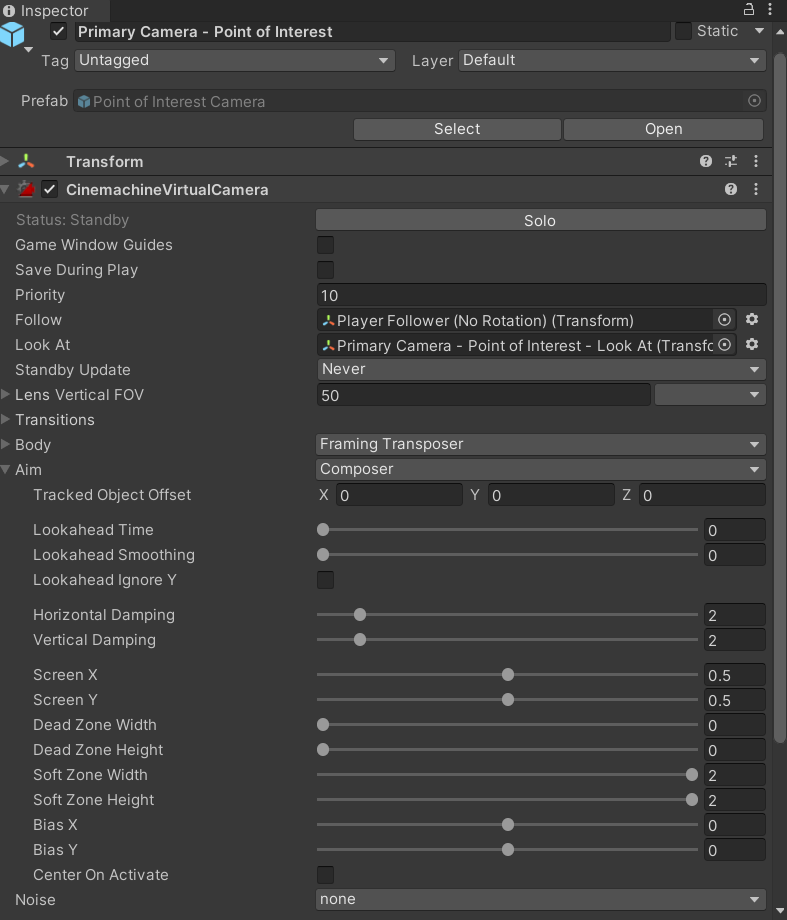This screenshot has width=787, height=920.
Task: Click the Follow field object picker
Action: click(x=725, y=320)
